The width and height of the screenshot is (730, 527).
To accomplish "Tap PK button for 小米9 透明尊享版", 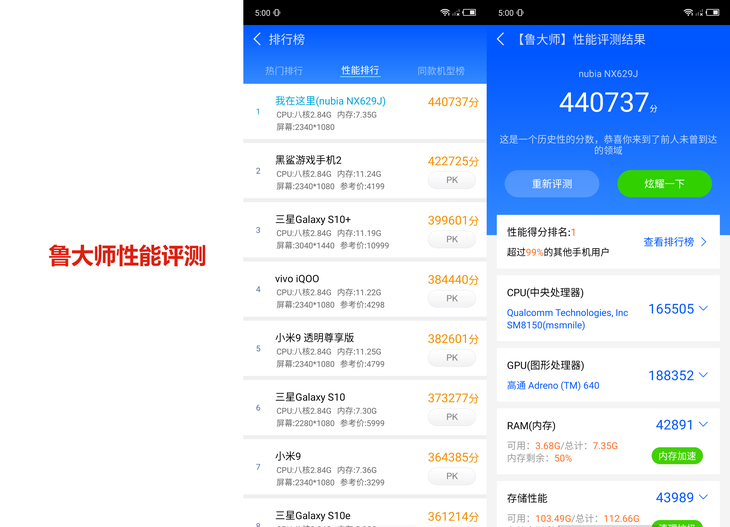I will pos(452,358).
